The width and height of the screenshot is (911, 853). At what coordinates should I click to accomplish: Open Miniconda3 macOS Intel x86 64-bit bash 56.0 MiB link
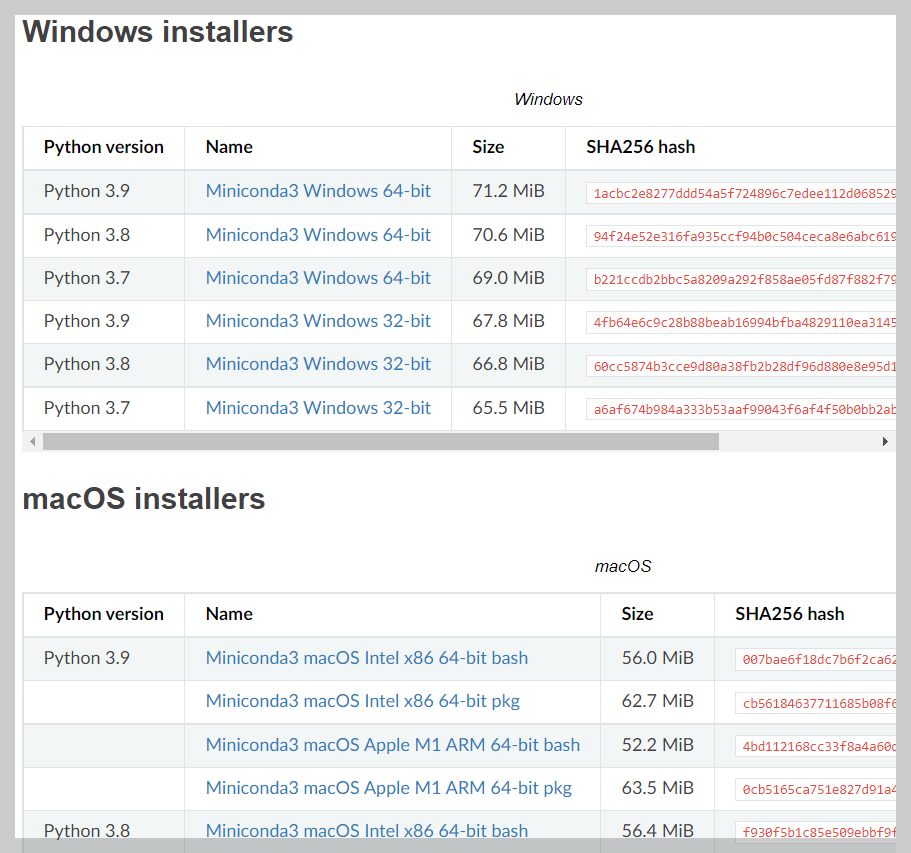tap(367, 658)
